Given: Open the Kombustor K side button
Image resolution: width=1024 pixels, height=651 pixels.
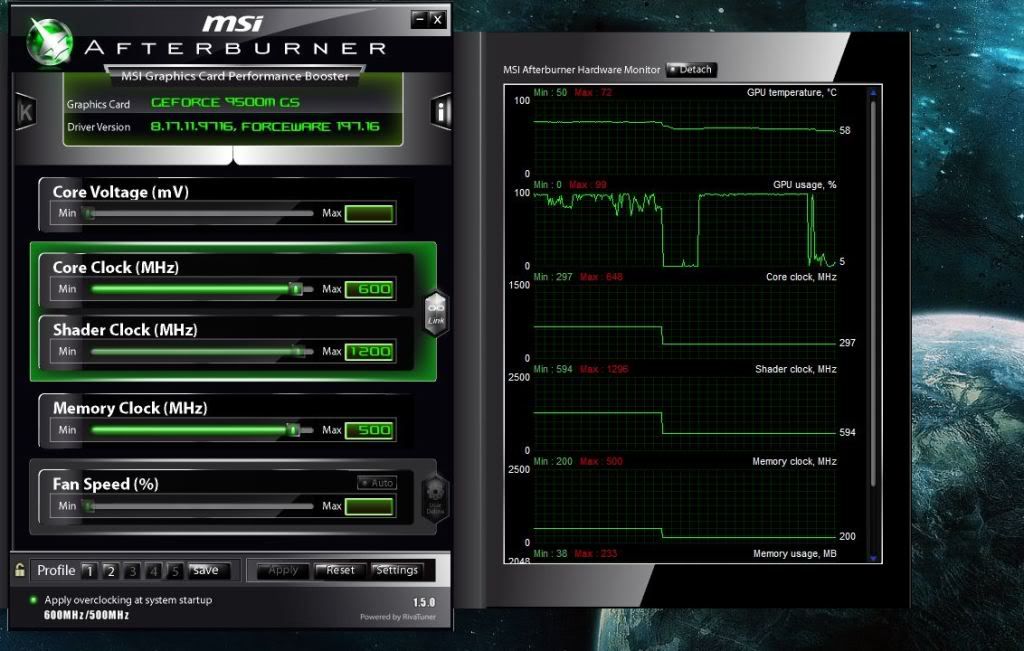Looking at the screenshot, I should (x=25, y=112).
